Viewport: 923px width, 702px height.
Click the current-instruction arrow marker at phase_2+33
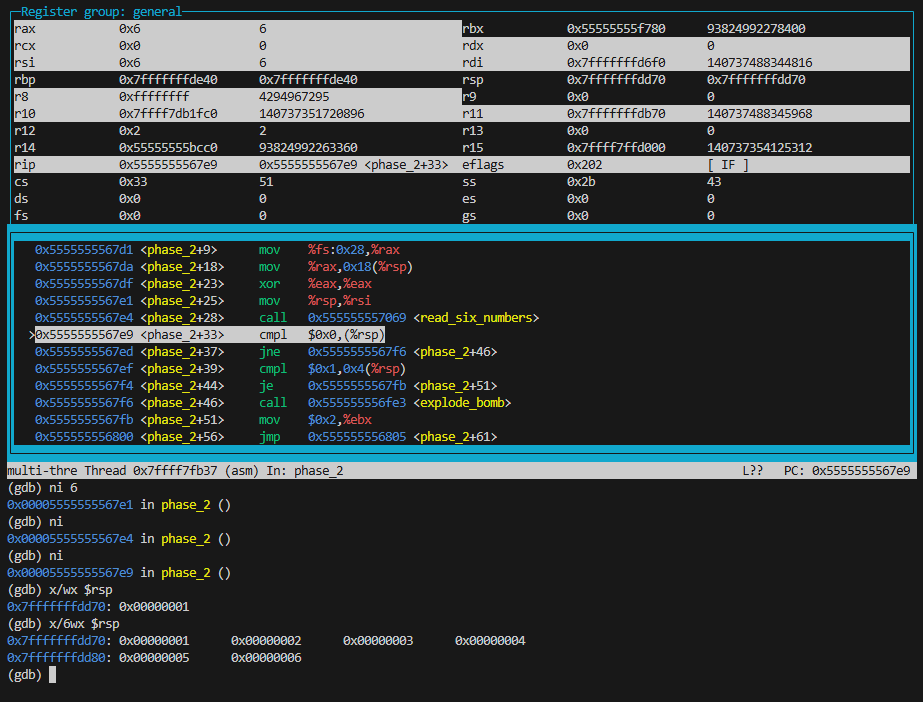pos(31,335)
